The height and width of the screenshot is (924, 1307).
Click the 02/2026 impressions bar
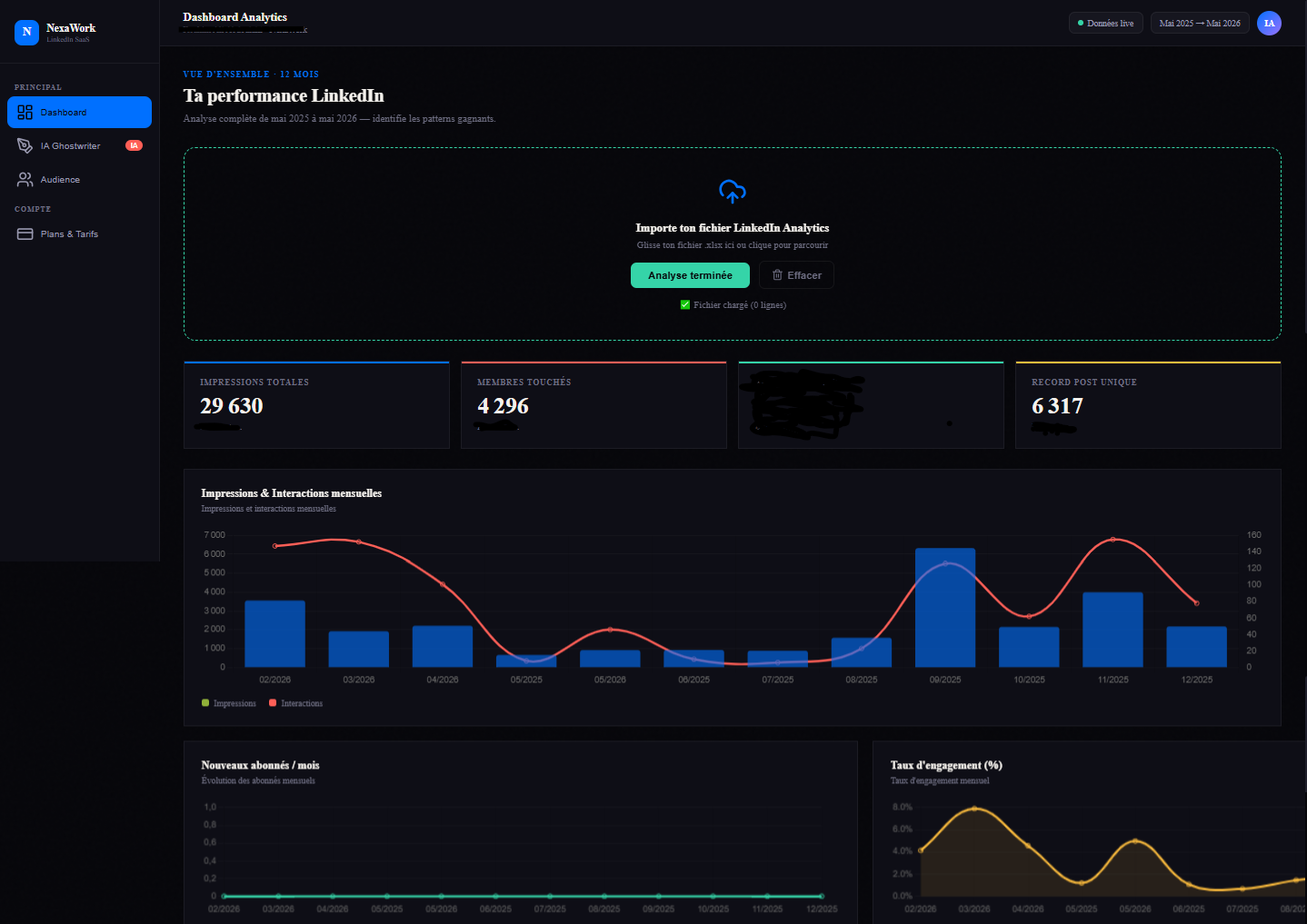pos(274,634)
